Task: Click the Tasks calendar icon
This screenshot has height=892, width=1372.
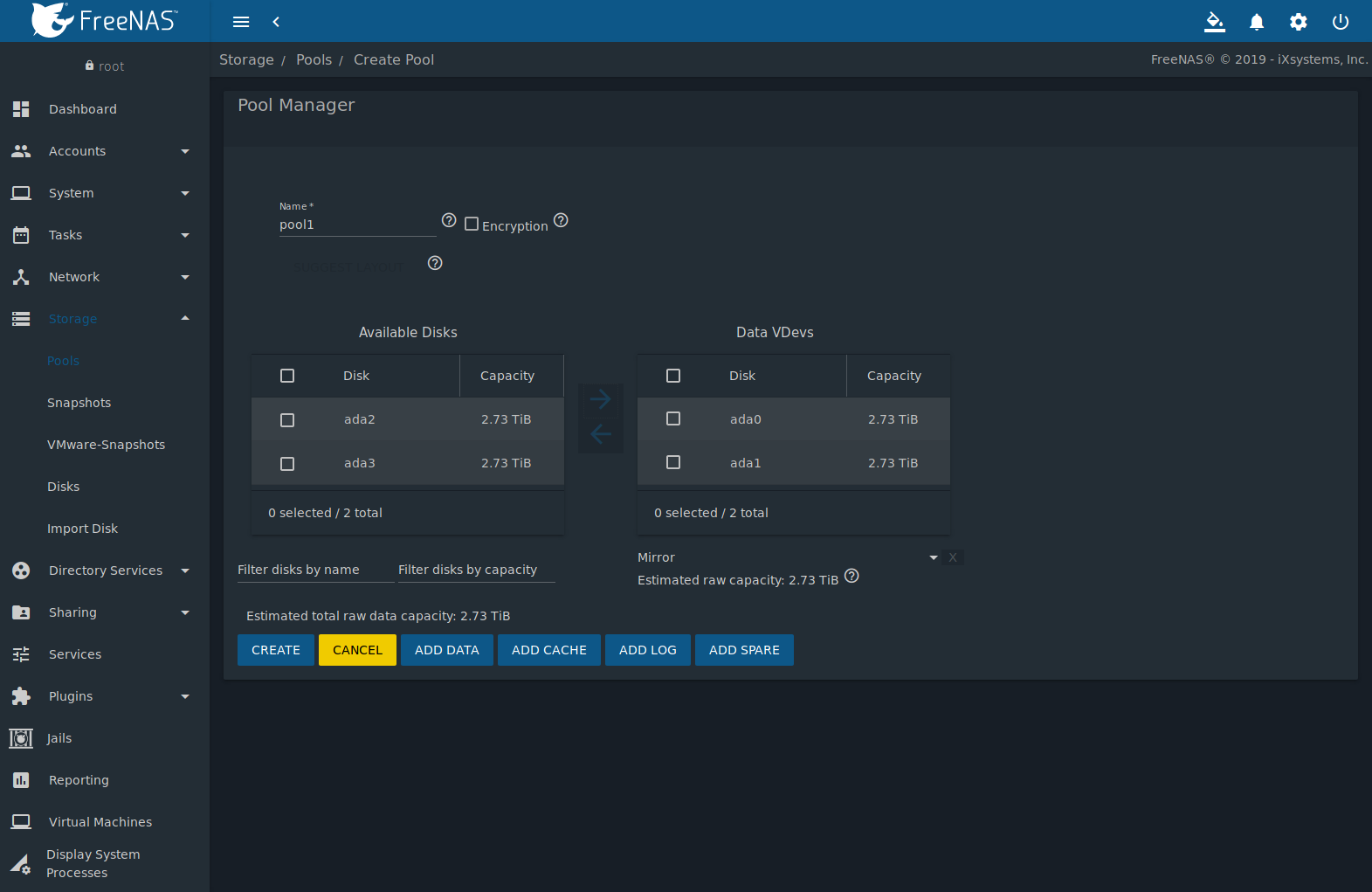Action: pos(21,235)
